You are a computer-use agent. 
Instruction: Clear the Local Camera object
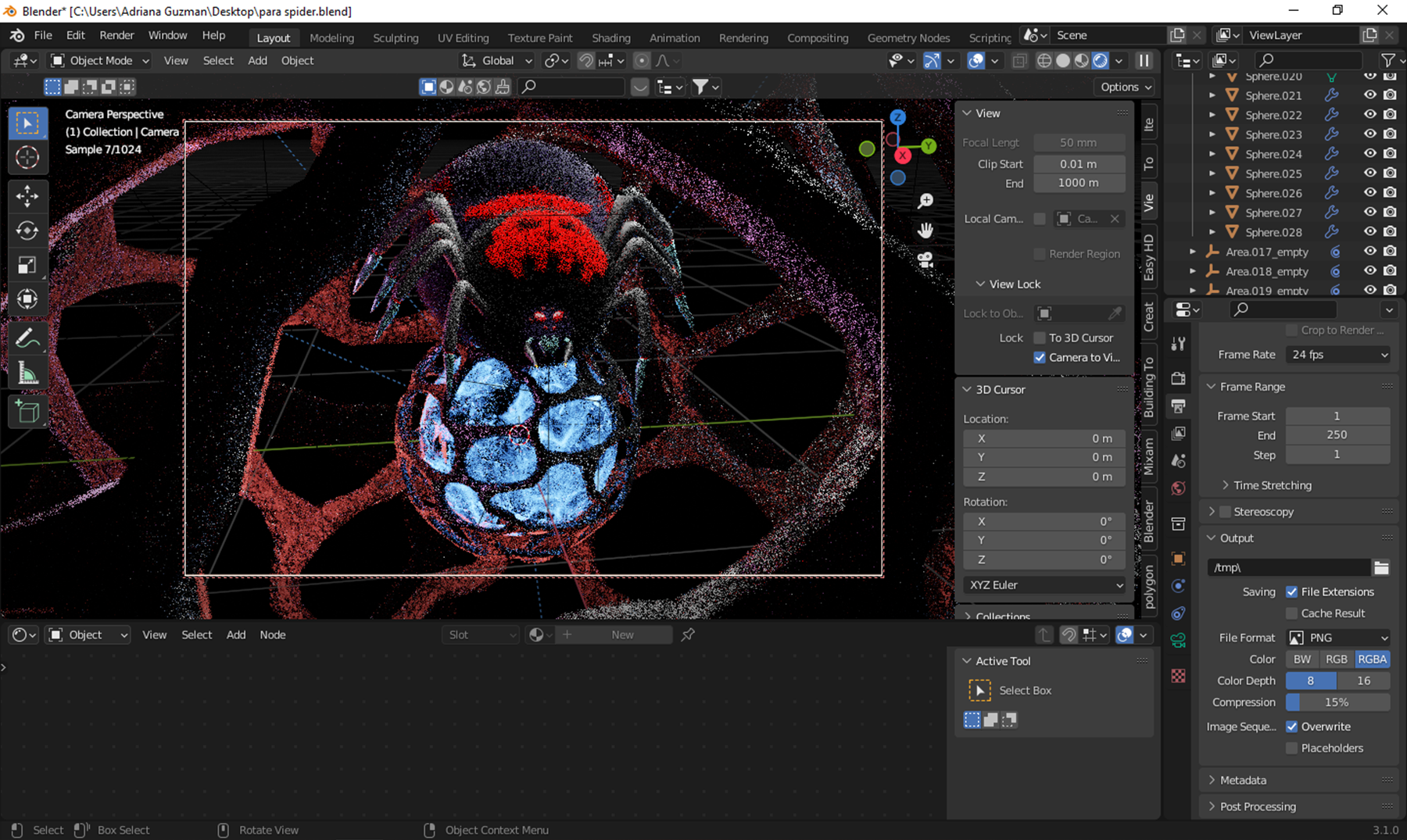(1115, 219)
